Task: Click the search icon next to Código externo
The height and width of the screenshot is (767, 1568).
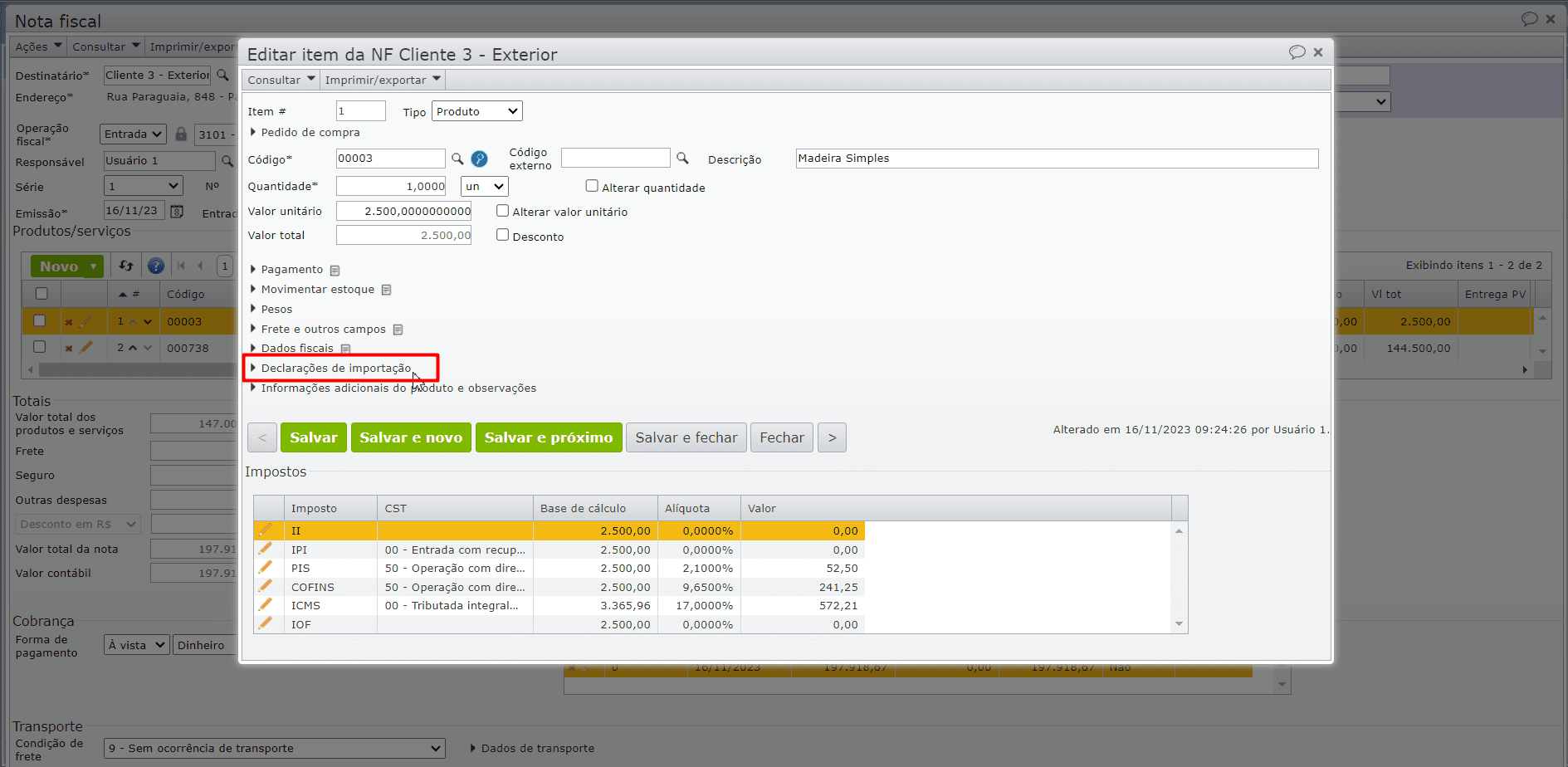Action: point(682,158)
